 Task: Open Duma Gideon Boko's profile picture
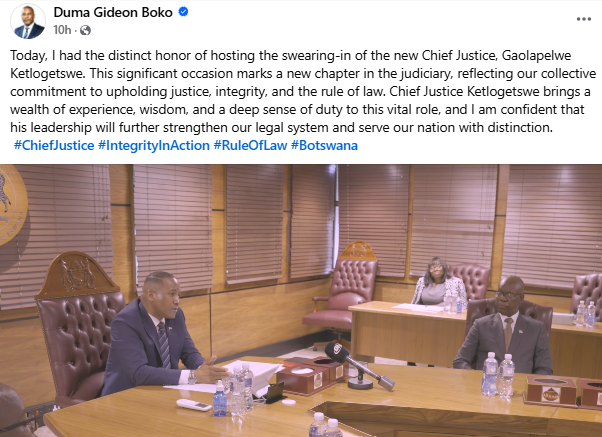(x=28, y=22)
